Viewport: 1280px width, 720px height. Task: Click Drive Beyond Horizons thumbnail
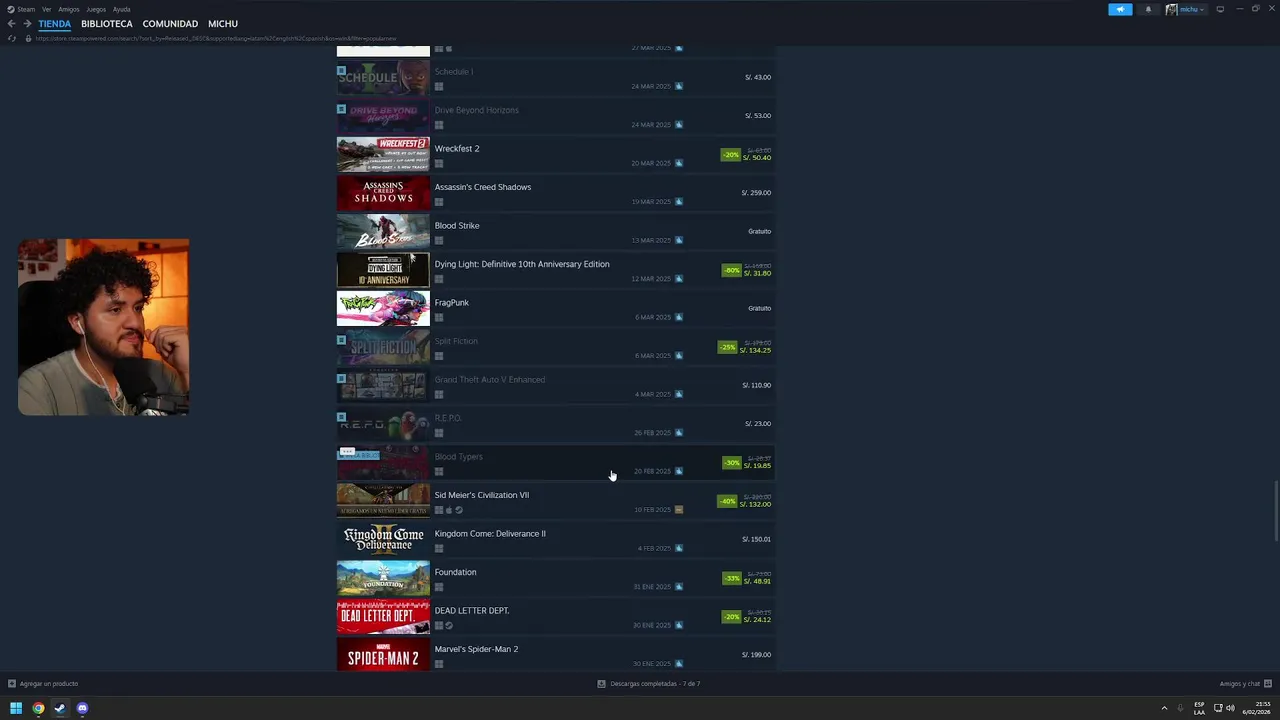tap(383, 116)
